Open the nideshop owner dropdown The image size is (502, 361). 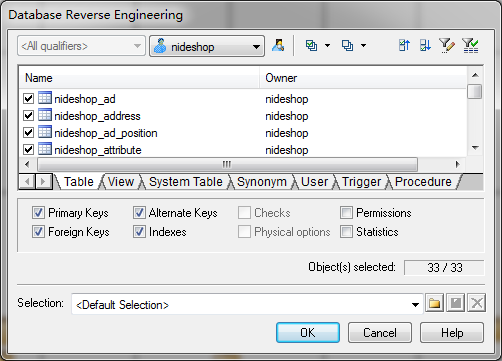point(207,46)
